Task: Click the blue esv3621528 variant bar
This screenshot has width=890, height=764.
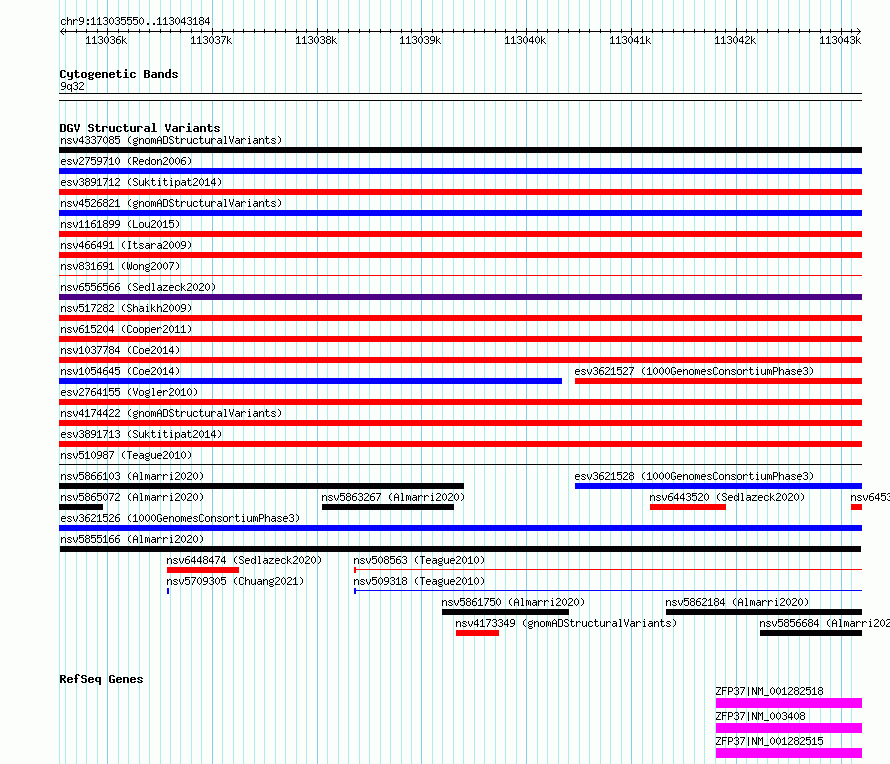Action: pyautogui.click(x=719, y=486)
